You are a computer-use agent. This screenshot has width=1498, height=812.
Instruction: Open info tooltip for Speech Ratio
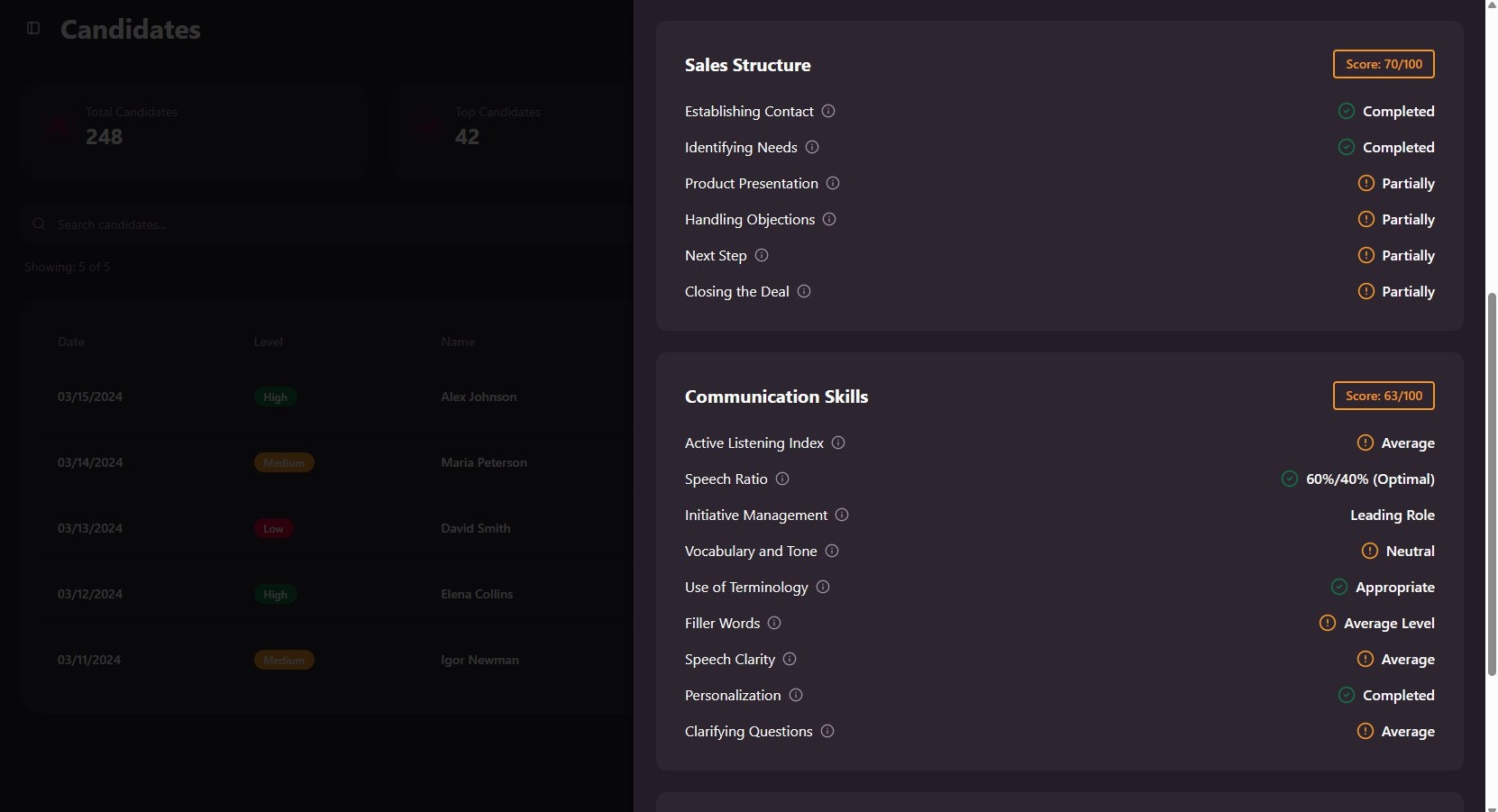781,479
